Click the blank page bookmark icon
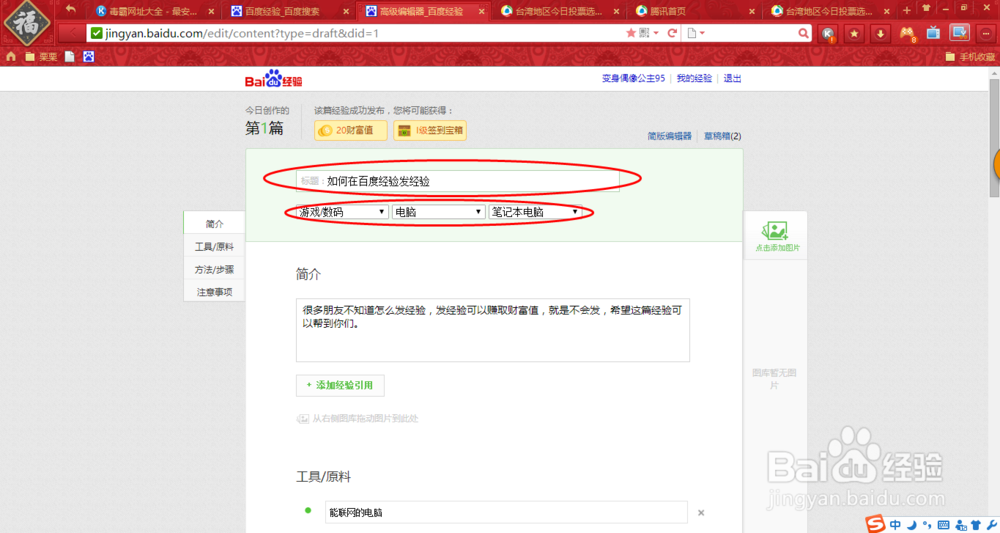1000x533 pixels. (70, 57)
